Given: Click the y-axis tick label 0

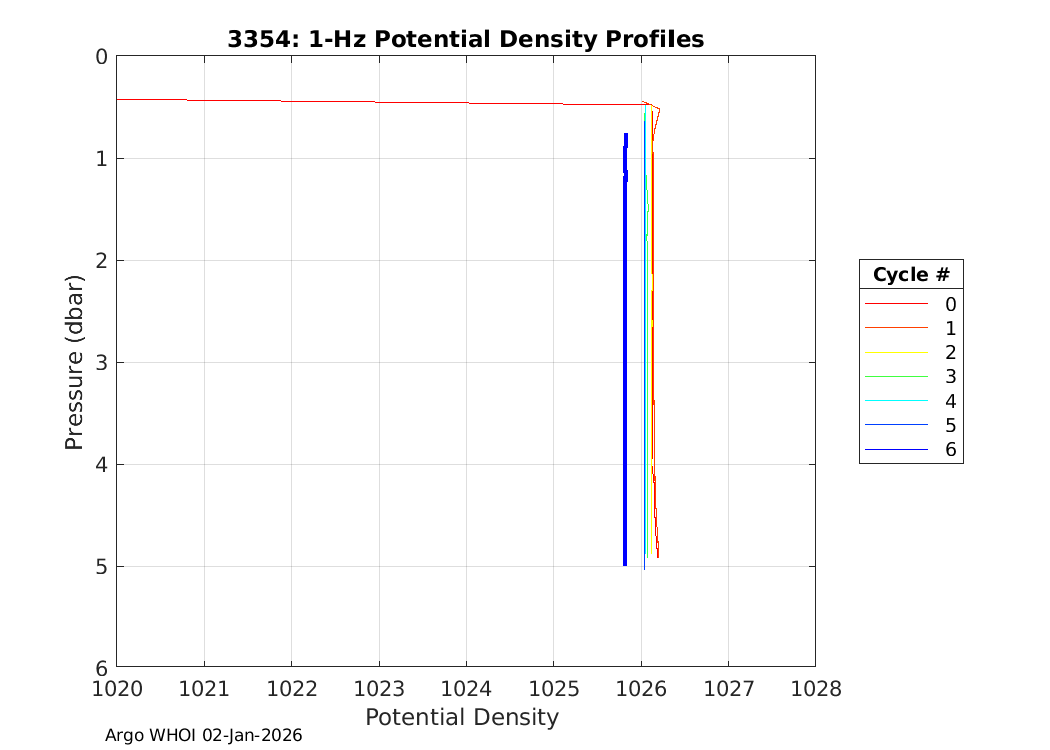Looking at the screenshot, I should [100, 57].
